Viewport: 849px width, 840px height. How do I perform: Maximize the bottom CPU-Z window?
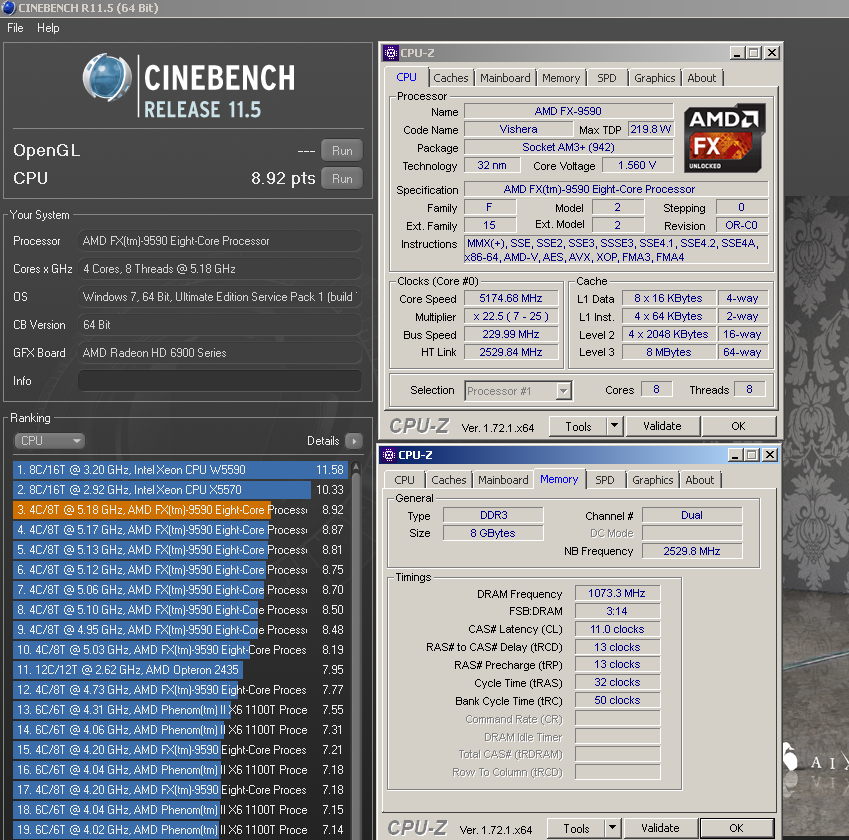pyautogui.click(x=751, y=455)
